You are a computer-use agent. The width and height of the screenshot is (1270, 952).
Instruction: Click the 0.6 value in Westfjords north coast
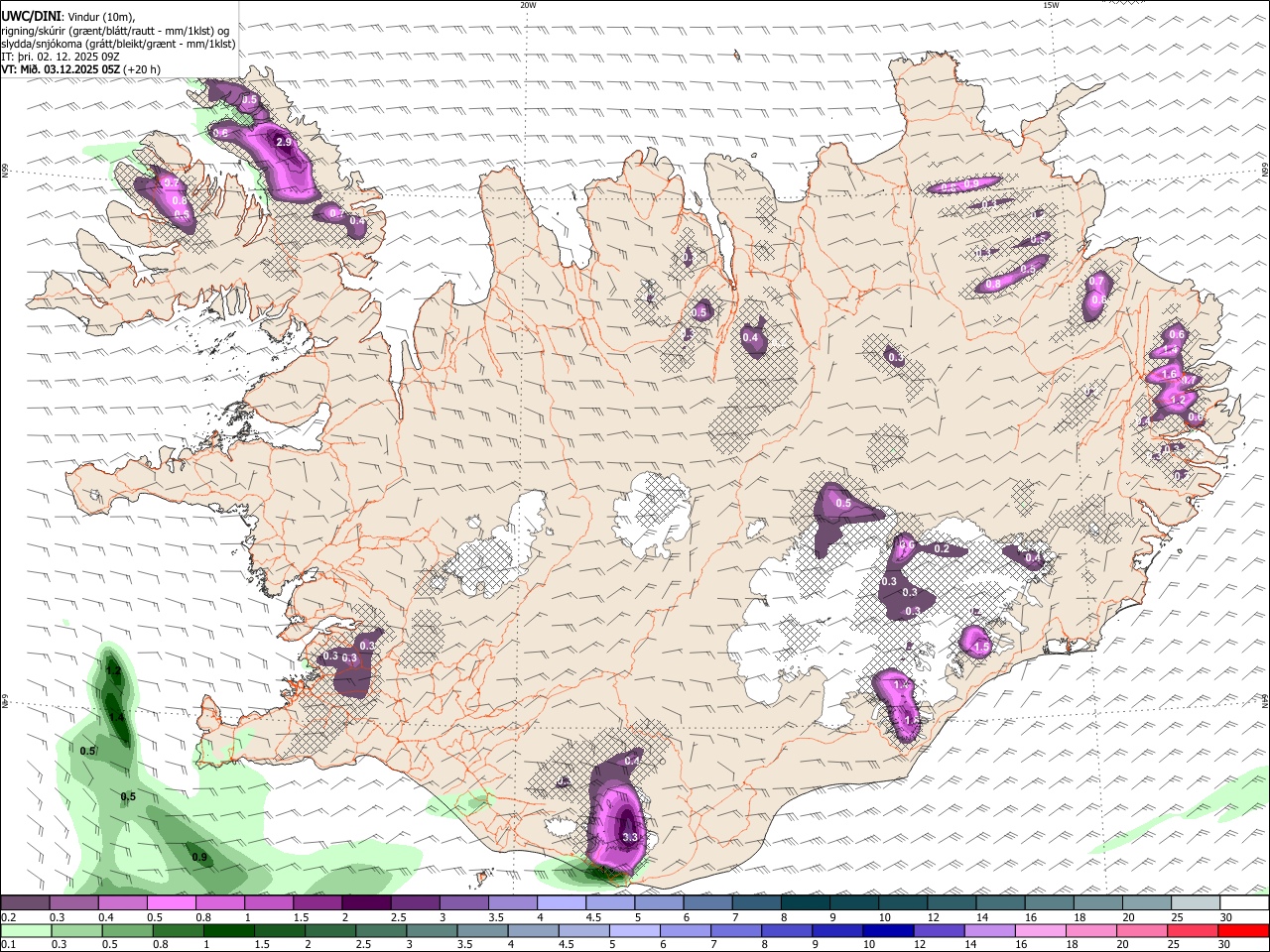click(220, 133)
